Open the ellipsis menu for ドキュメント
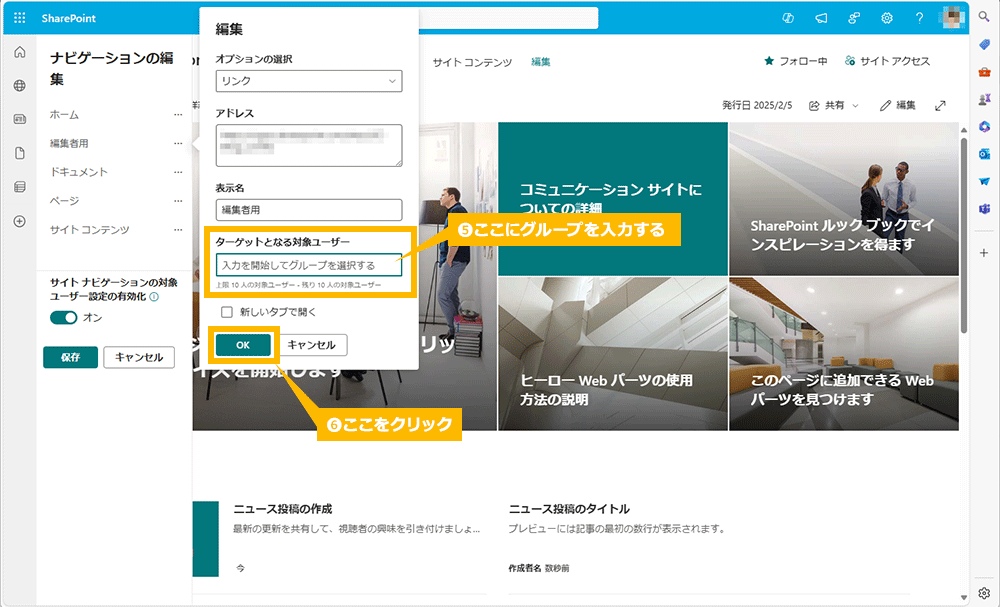The image size is (1000, 607). click(178, 172)
